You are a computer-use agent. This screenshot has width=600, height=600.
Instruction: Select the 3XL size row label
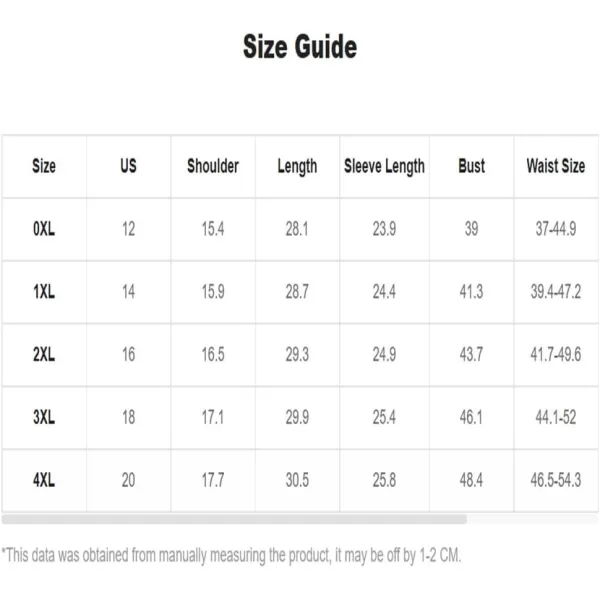pos(44,417)
